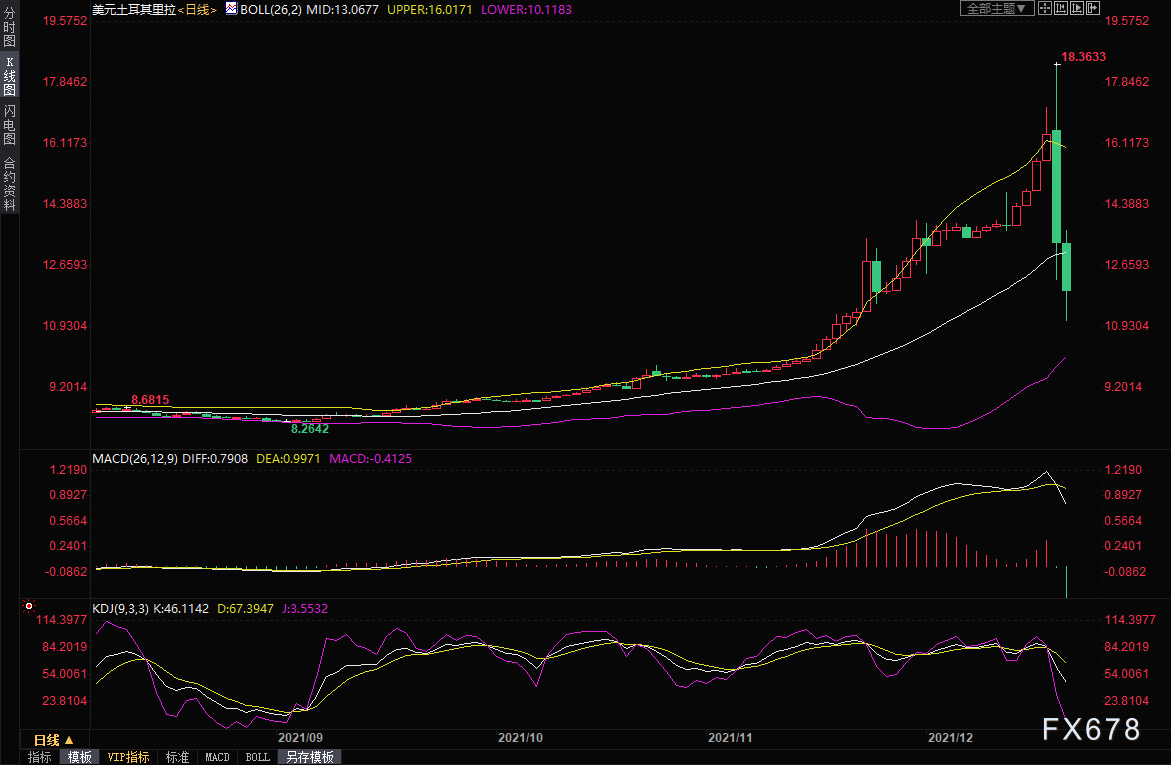Open the 合约资料 sidebar tab
1171x765 pixels.
(x=10, y=184)
